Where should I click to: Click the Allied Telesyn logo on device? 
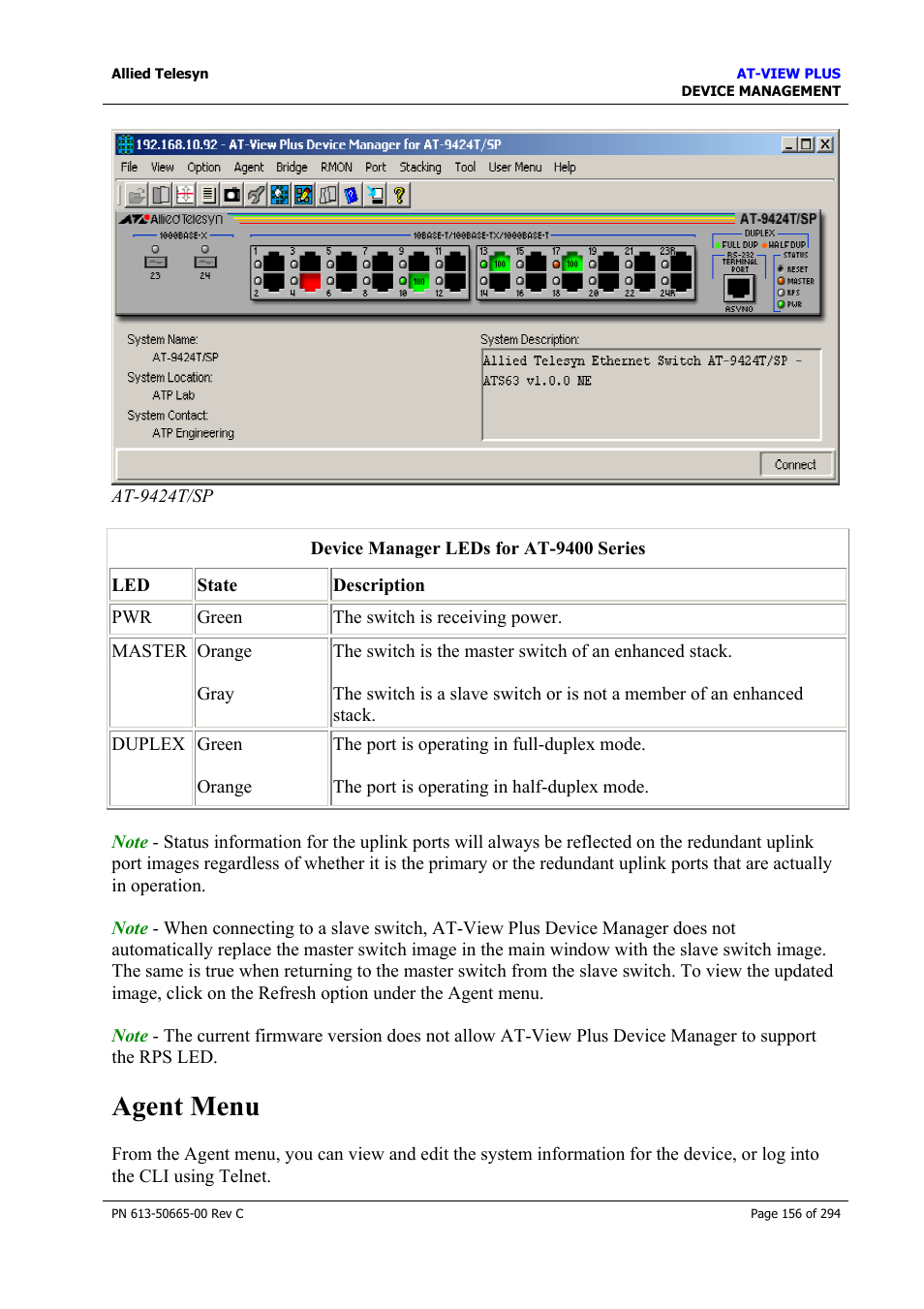pyautogui.click(x=171, y=219)
